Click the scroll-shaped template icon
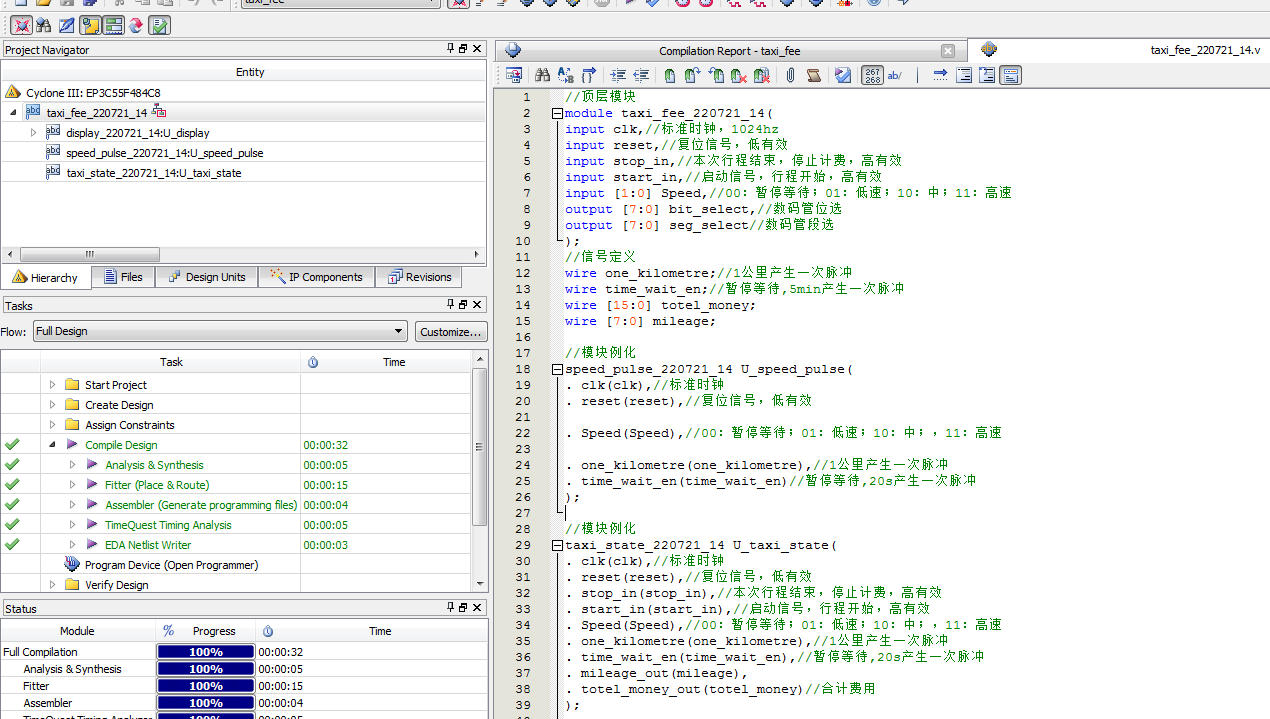 click(814, 75)
